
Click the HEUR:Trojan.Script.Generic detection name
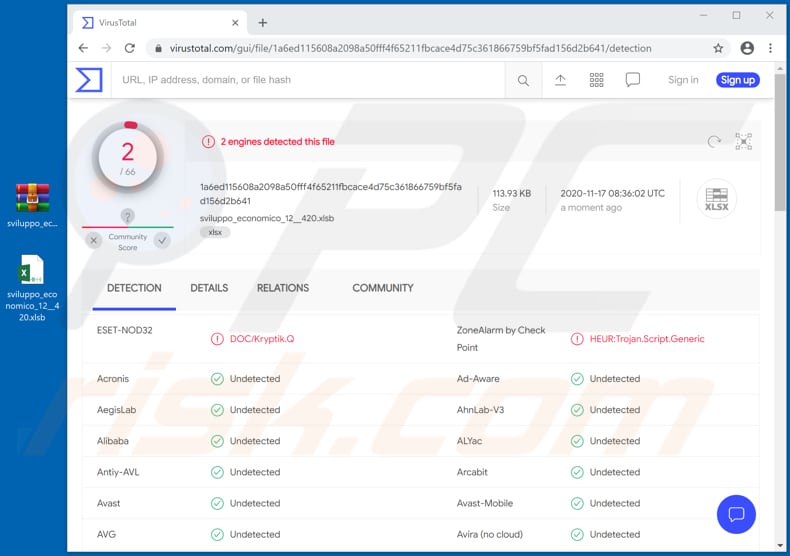[x=647, y=339]
